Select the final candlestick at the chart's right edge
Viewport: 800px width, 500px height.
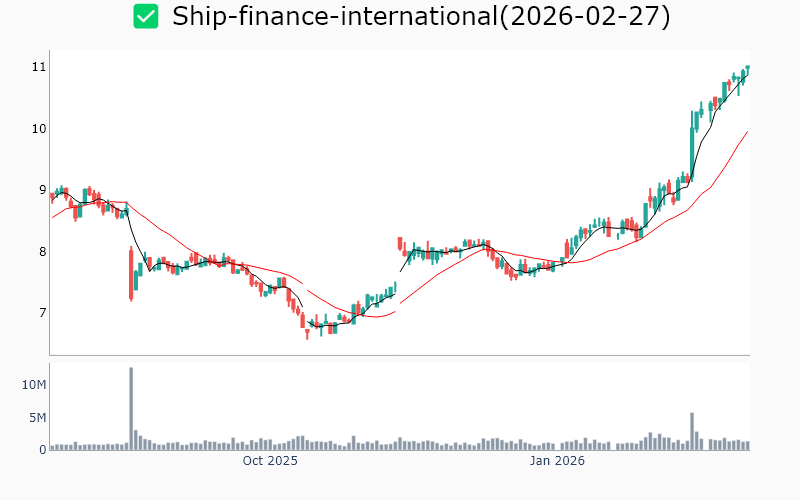(x=747, y=69)
